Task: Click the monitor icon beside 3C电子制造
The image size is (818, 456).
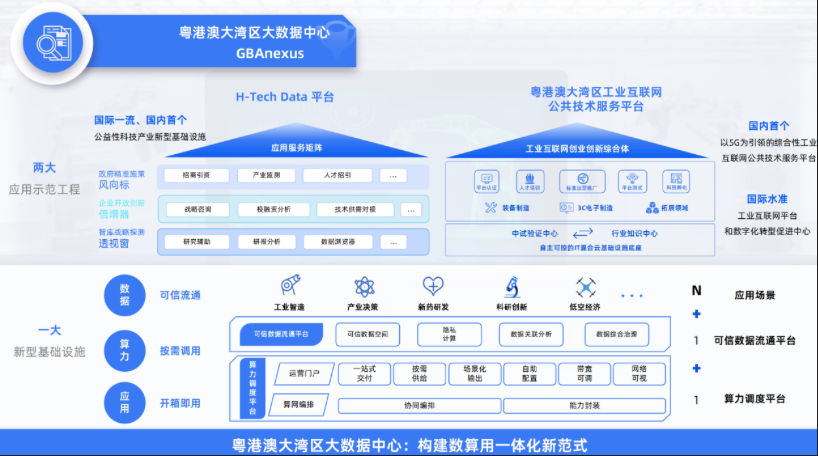Action: [567, 208]
